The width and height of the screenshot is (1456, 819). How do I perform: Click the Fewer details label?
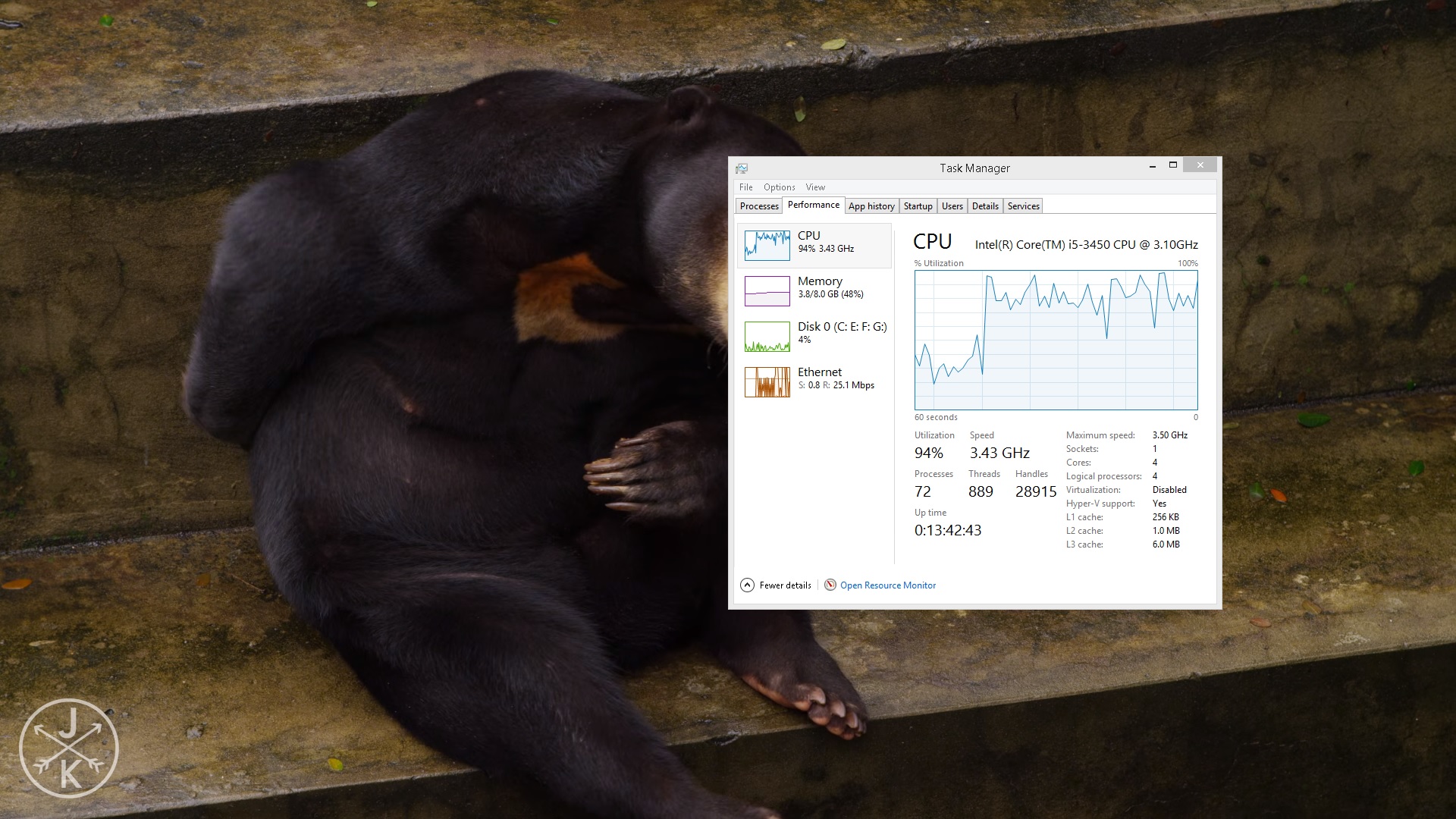point(785,585)
